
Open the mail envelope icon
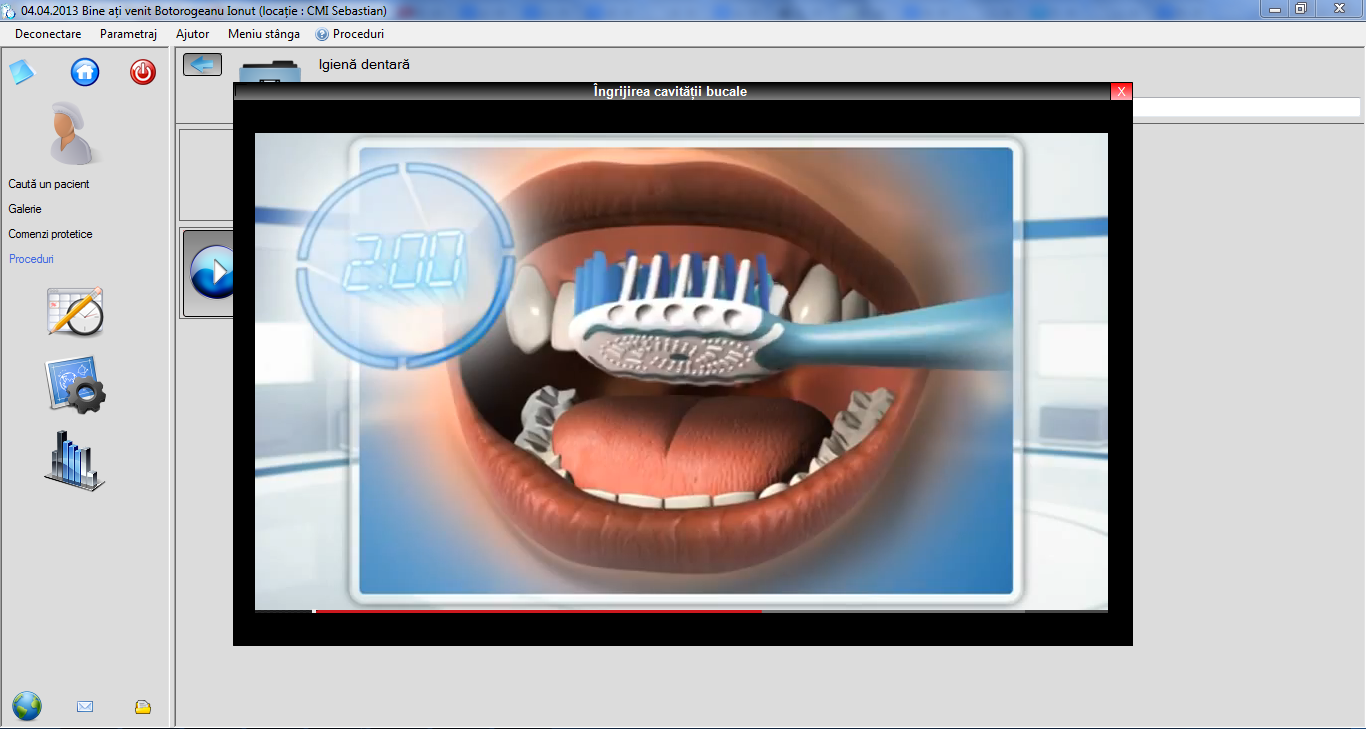pos(85,707)
